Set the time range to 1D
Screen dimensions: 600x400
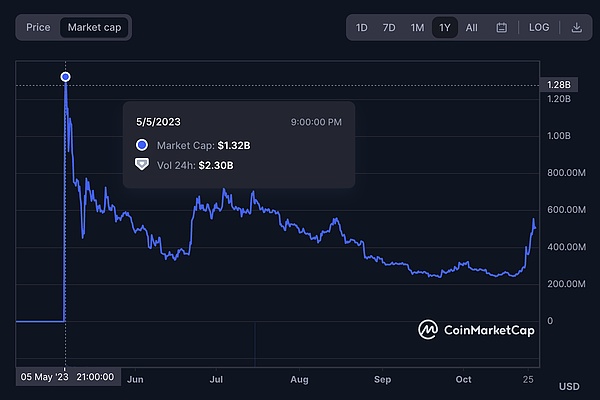tap(362, 28)
